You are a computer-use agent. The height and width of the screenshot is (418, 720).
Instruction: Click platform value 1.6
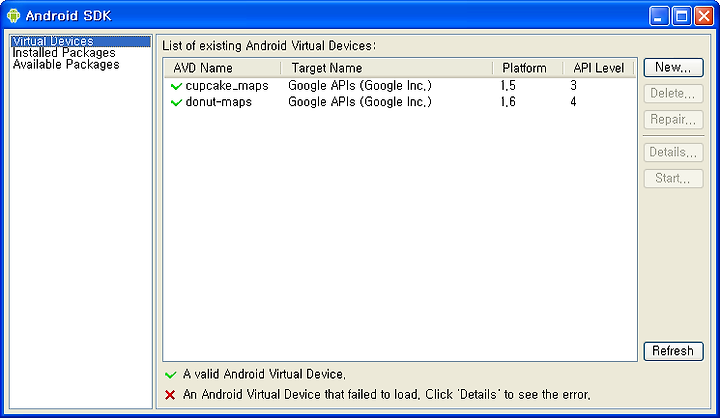(508, 102)
